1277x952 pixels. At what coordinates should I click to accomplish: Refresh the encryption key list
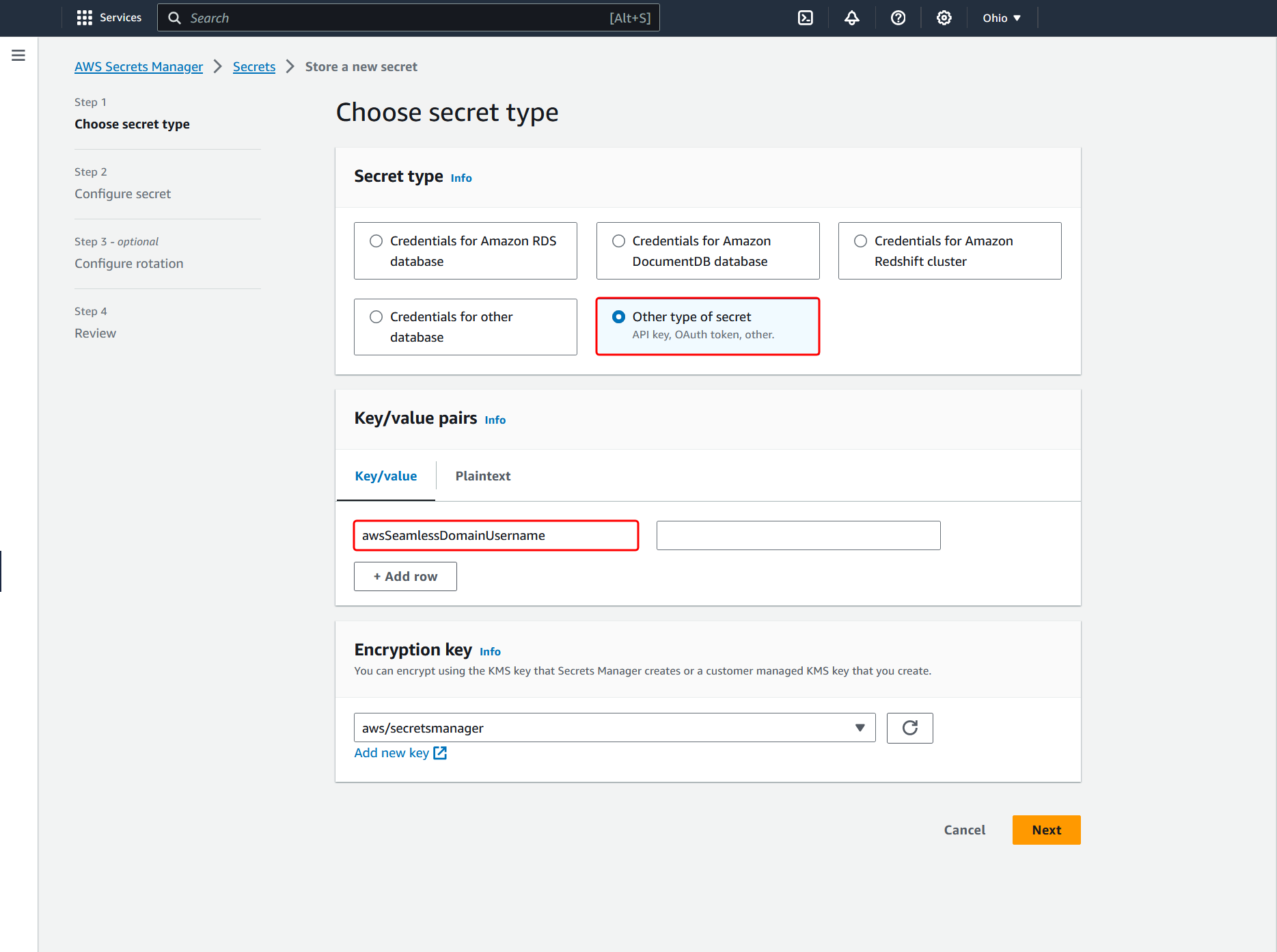click(909, 728)
